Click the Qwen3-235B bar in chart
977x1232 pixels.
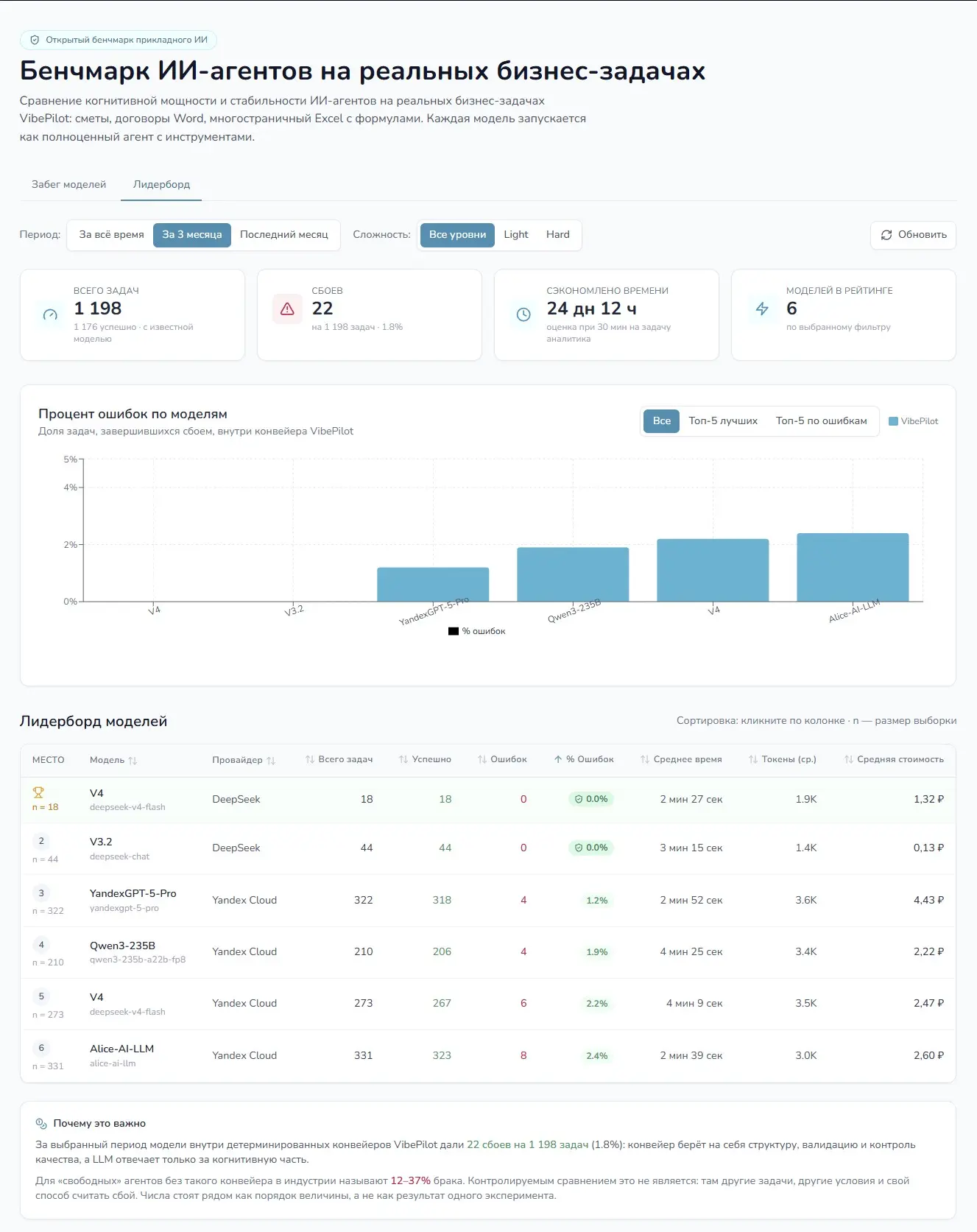point(573,574)
